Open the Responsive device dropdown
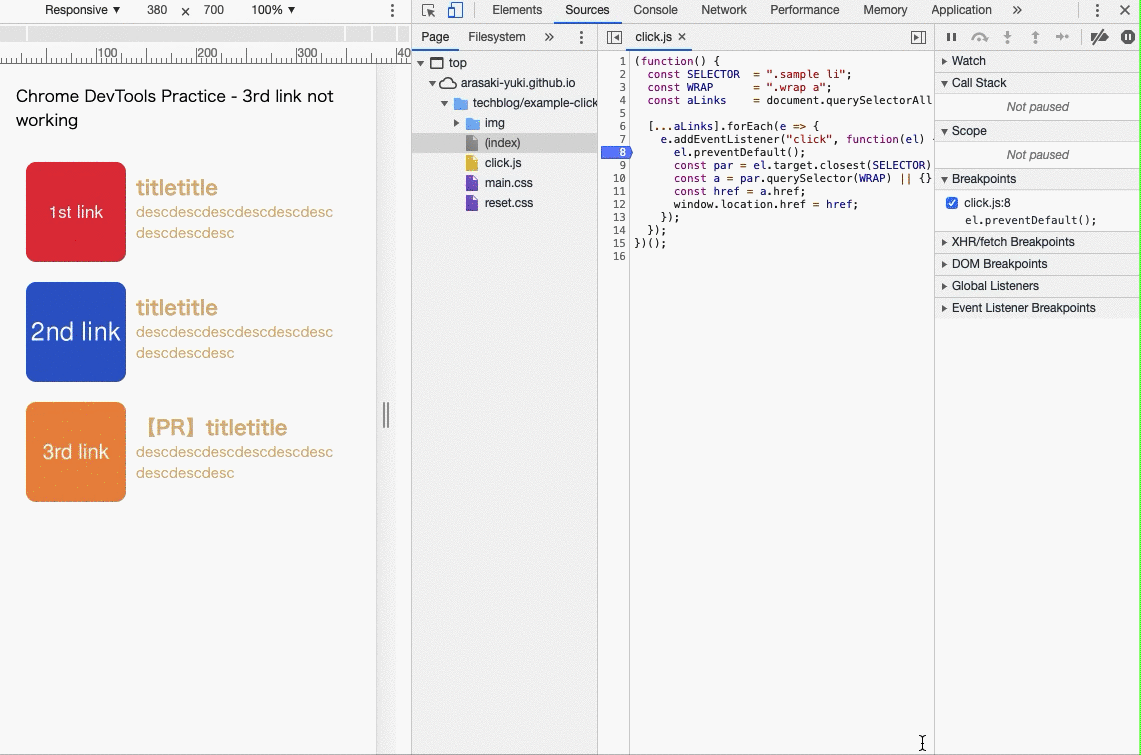Image resolution: width=1141 pixels, height=755 pixels. point(82,10)
